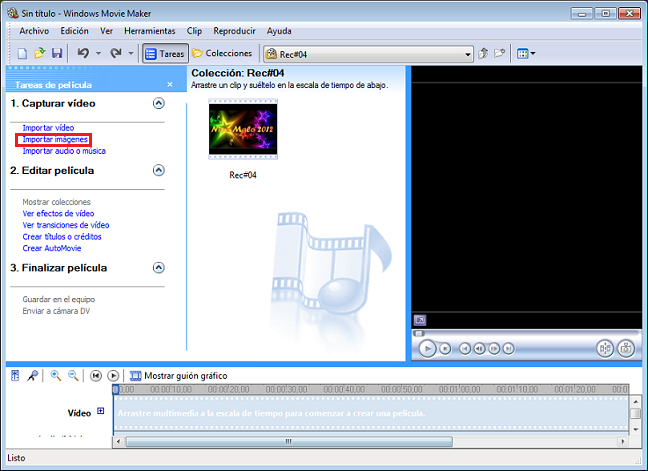The height and width of the screenshot is (471, 648).
Task: Open the Views dropdown button
Action: pos(526,53)
